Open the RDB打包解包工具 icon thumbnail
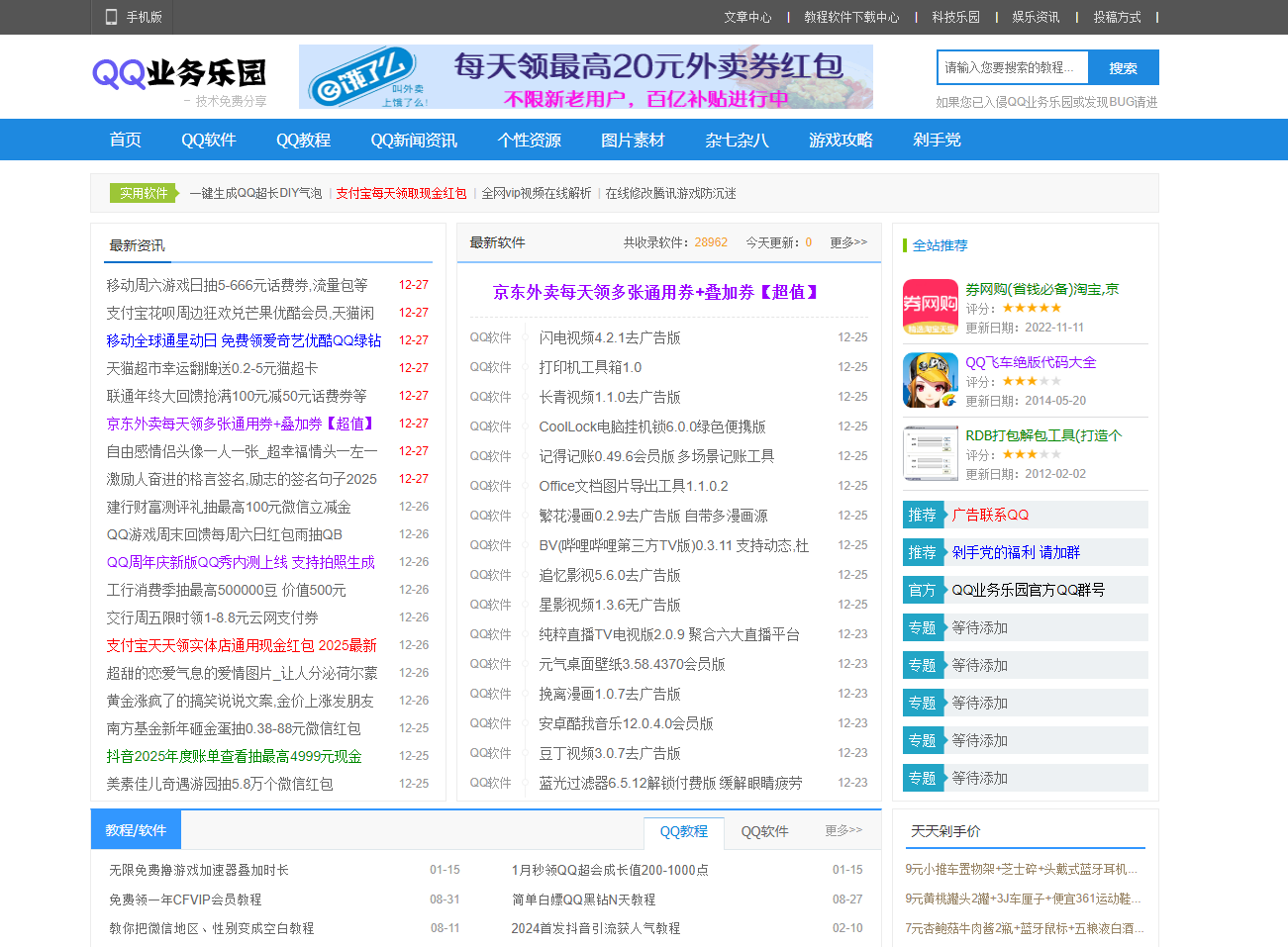 [930, 453]
